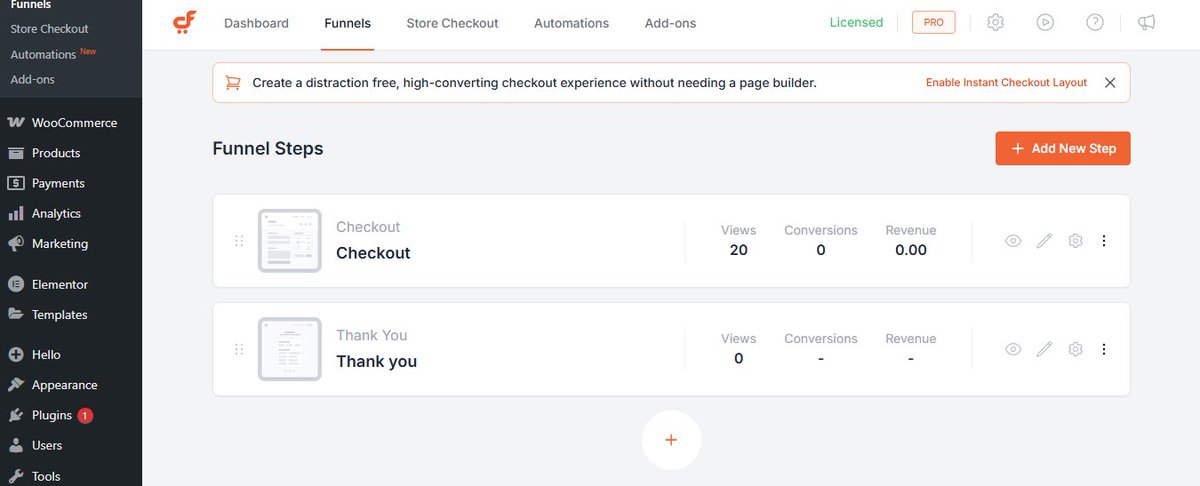Open the video tutorial play icon
Screen dimensions: 1200x486
coord(1045,22)
